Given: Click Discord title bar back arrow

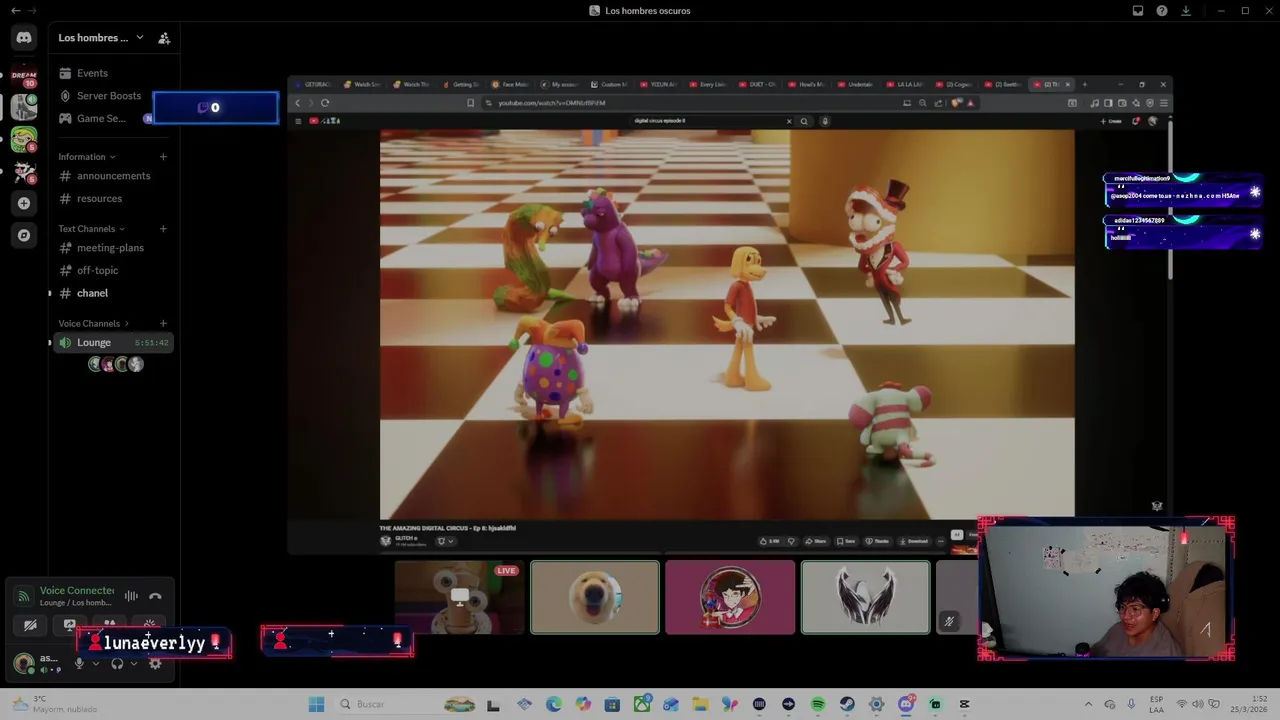Looking at the screenshot, I should [x=15, y=11].
